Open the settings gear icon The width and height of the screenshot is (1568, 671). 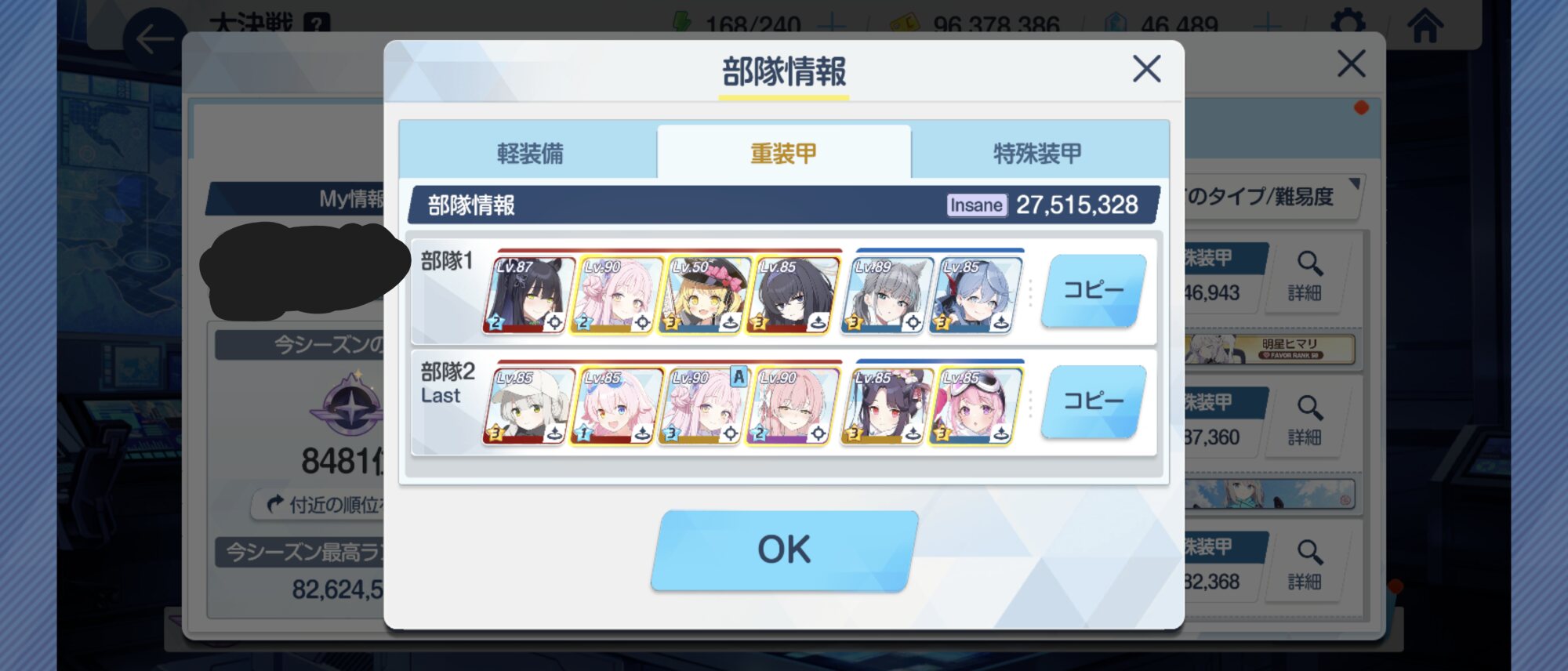(1348, 21)
